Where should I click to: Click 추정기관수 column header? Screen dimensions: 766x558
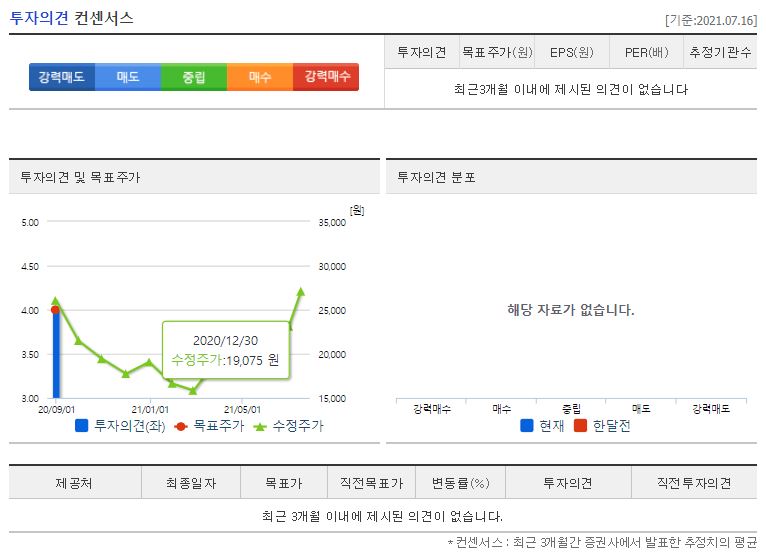(720, 52)
